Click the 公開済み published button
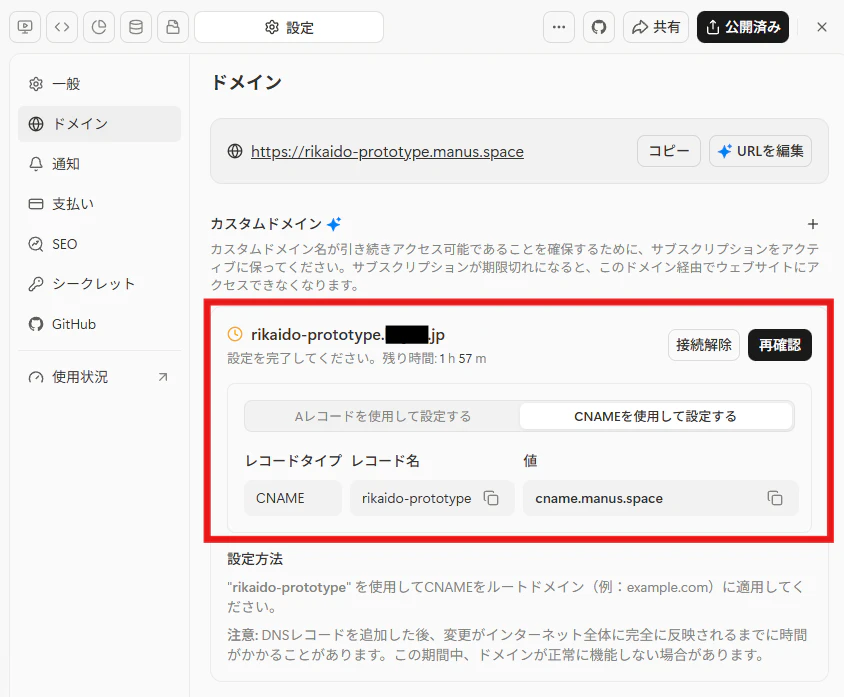Image resolution: width=844 pixels, height=697 pixels. 743,27
